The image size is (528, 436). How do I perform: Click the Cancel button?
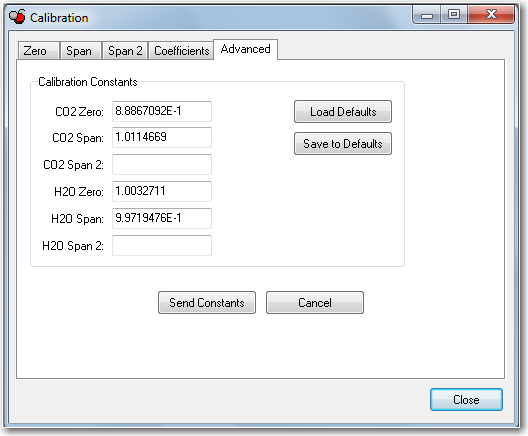(x=315, y=303)
